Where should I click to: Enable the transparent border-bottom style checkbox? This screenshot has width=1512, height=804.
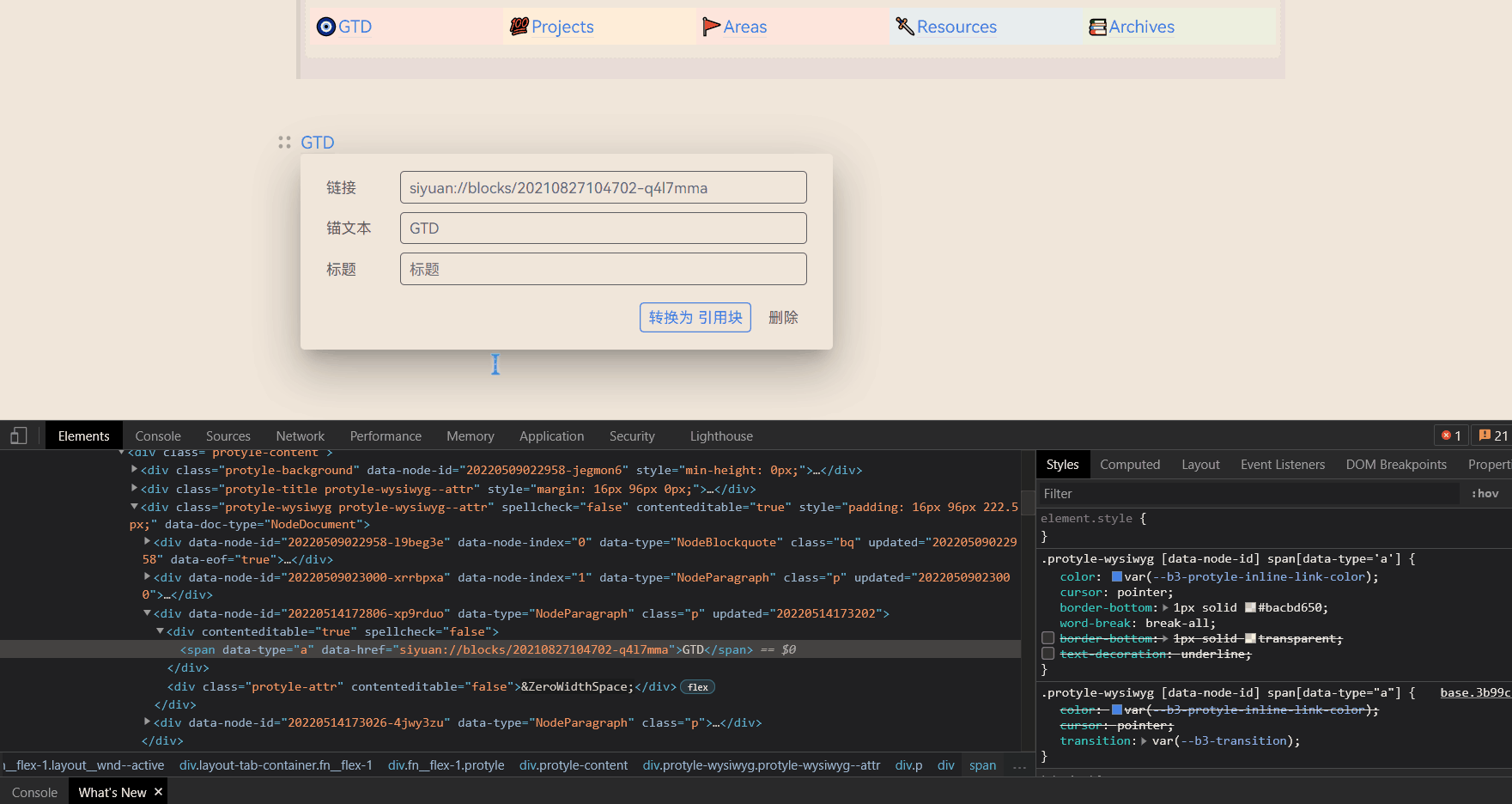tap(1048, 638)
